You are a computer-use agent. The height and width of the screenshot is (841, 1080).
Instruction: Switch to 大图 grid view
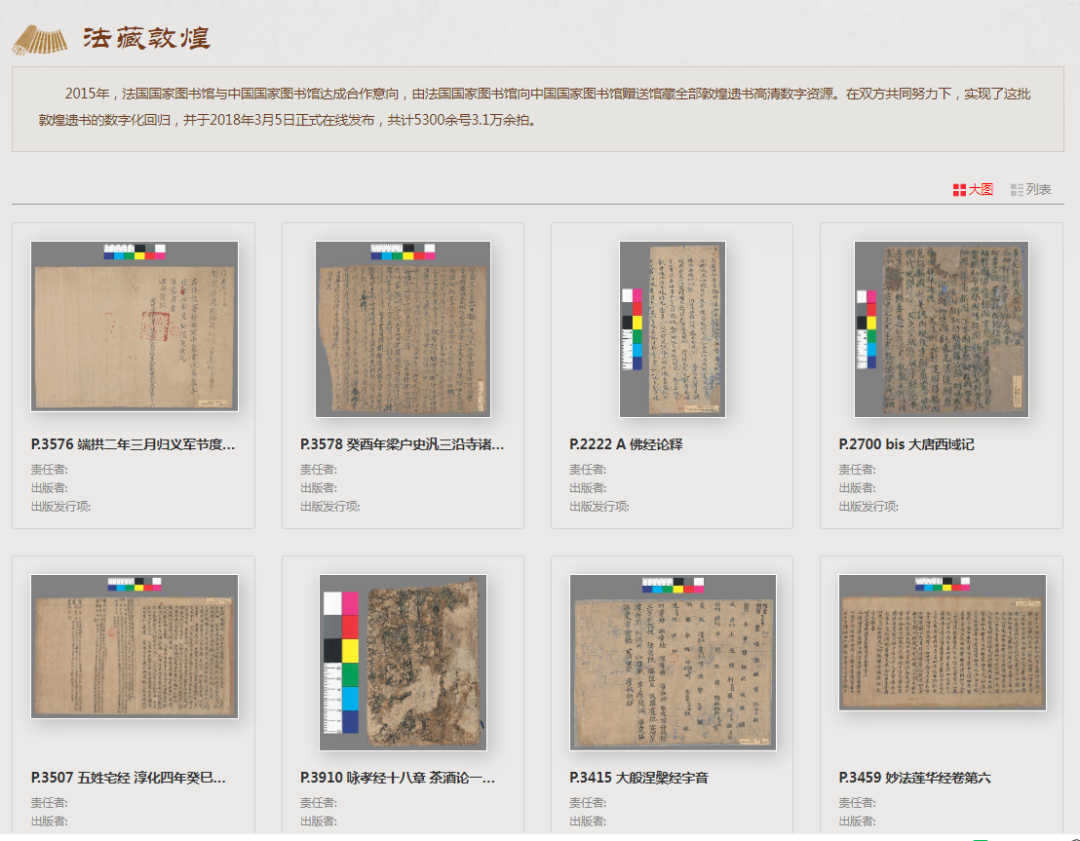(973, 189)
